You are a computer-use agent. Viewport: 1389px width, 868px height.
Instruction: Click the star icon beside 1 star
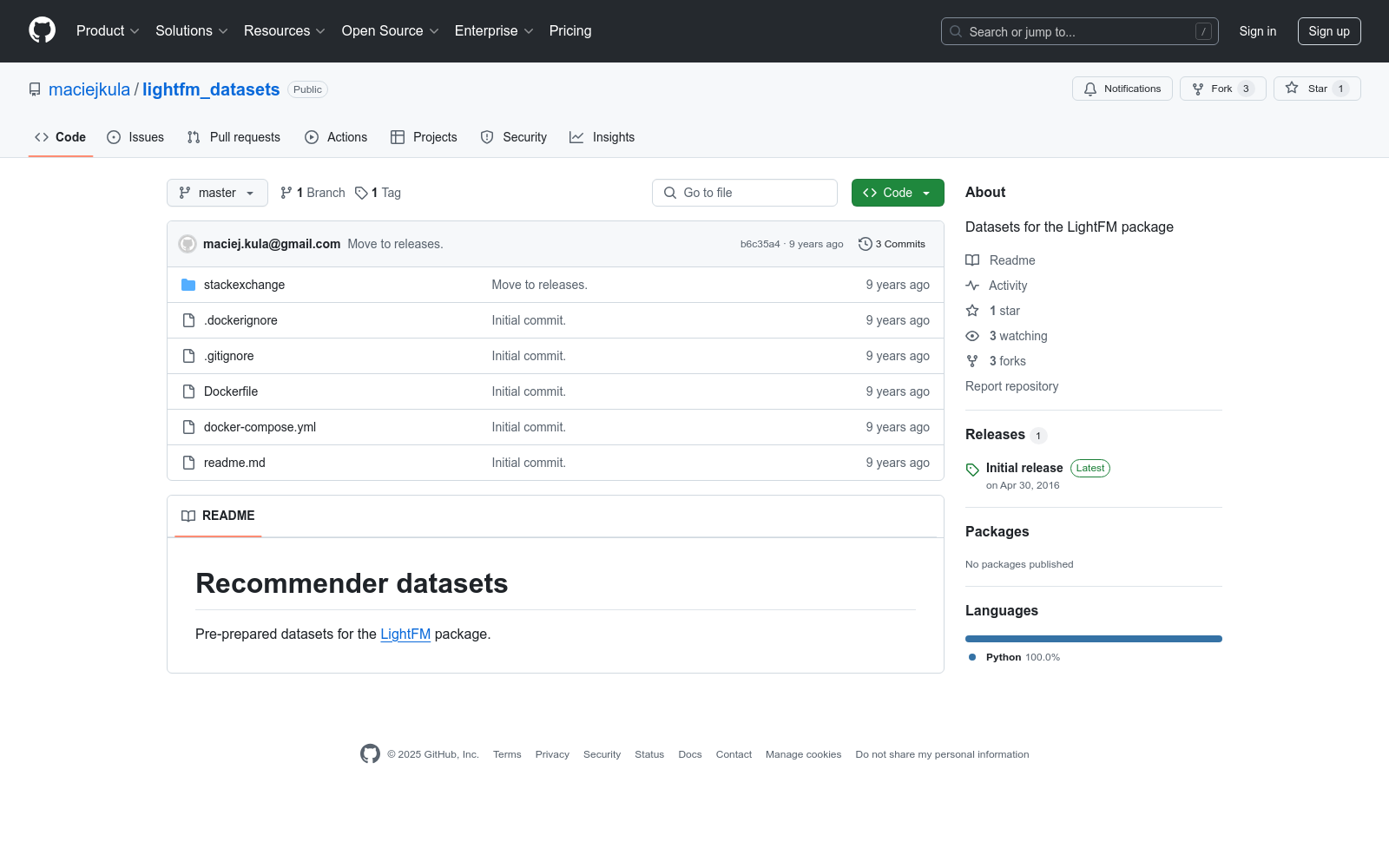pyautogui.click(x=972, y=311)
